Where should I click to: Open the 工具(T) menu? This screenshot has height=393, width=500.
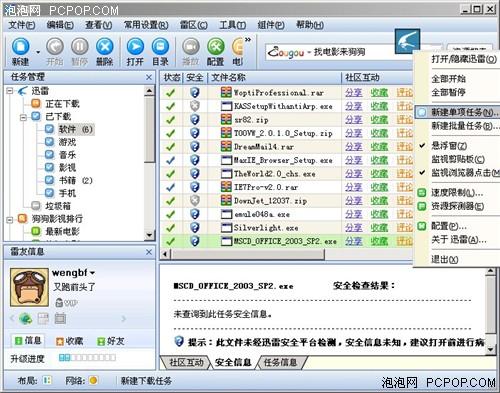pos(233,25)
